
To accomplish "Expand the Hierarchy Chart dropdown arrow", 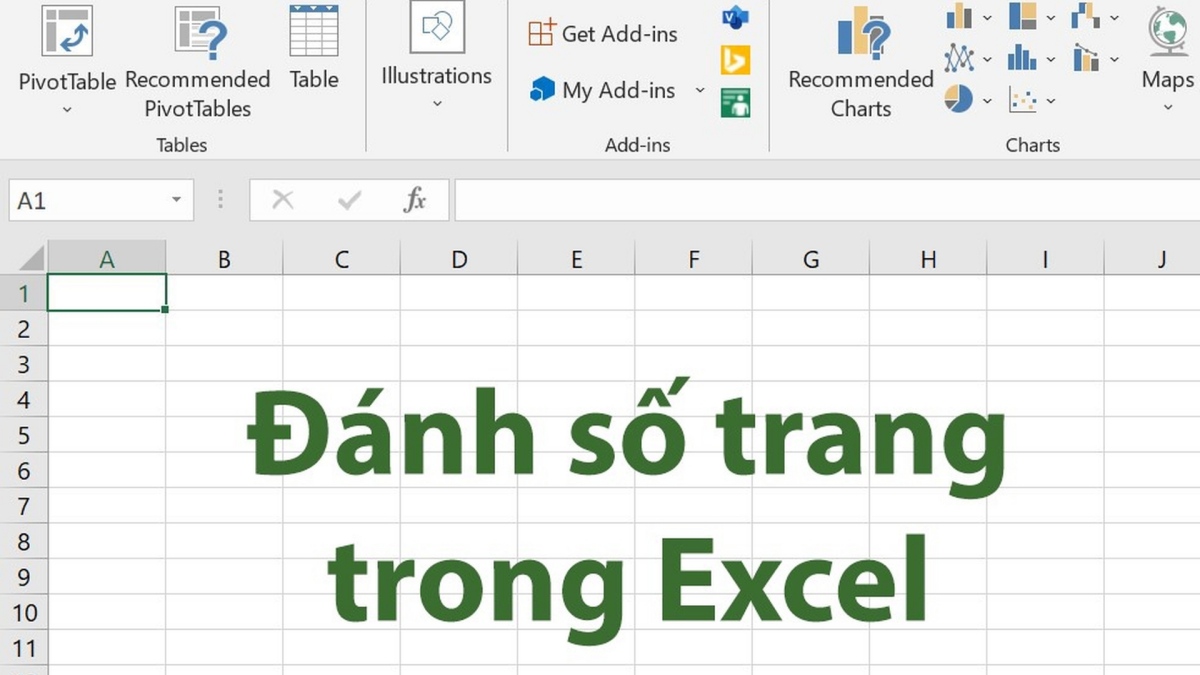I will (1050, 17).
